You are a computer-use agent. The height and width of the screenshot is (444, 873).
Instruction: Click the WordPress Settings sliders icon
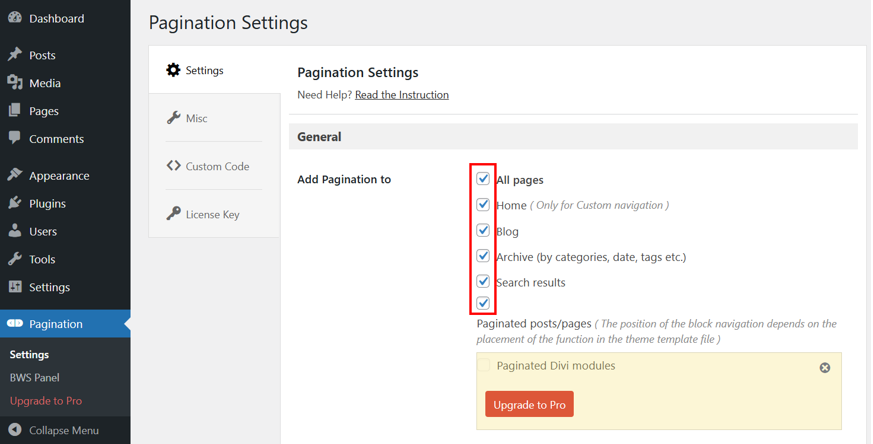(15, 286)
